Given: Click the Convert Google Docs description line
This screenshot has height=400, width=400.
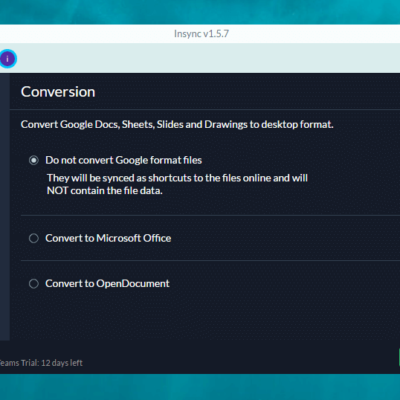Looking at the screenshot, I should [177, 124].
